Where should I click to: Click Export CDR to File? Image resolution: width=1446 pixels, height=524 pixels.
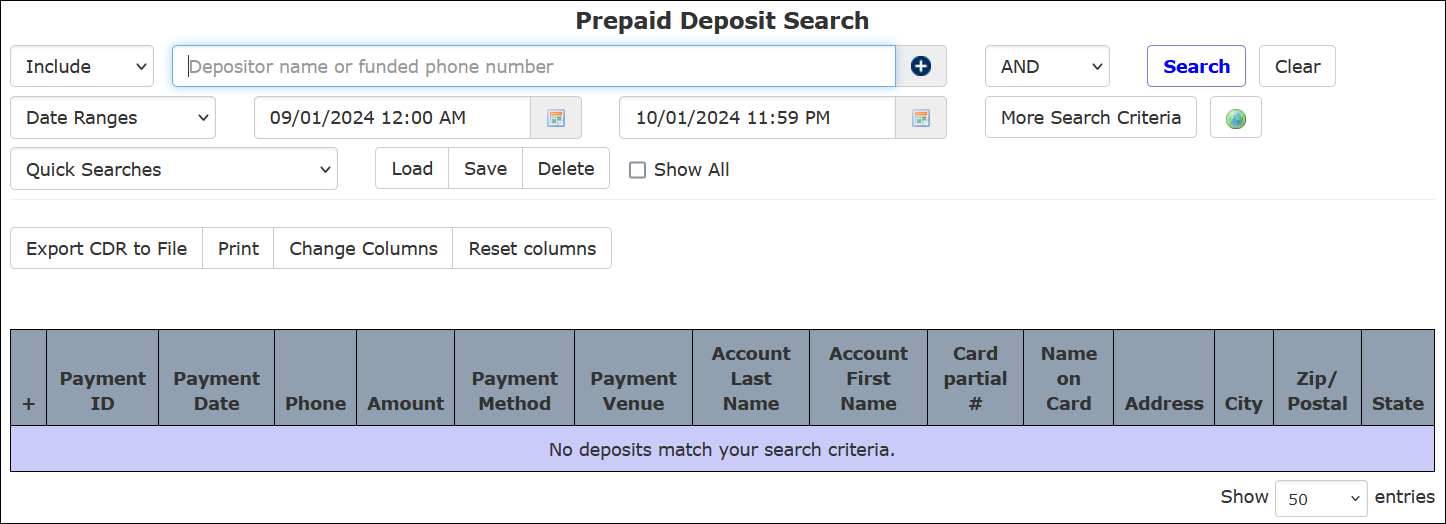click(x=107, y=249)
